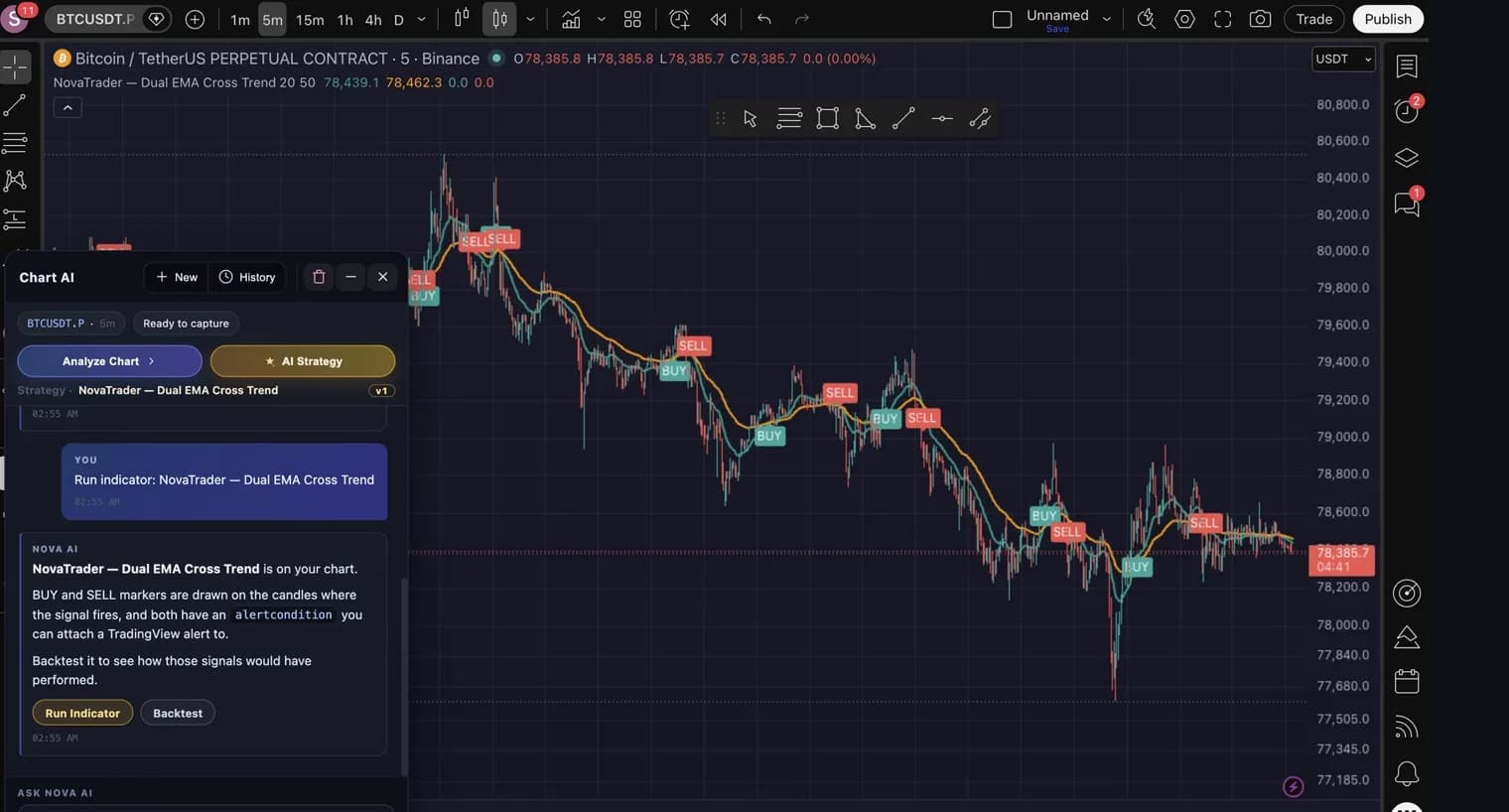Click the AI Strategy button
This screenshot has width=1509, height=812.
303,361
